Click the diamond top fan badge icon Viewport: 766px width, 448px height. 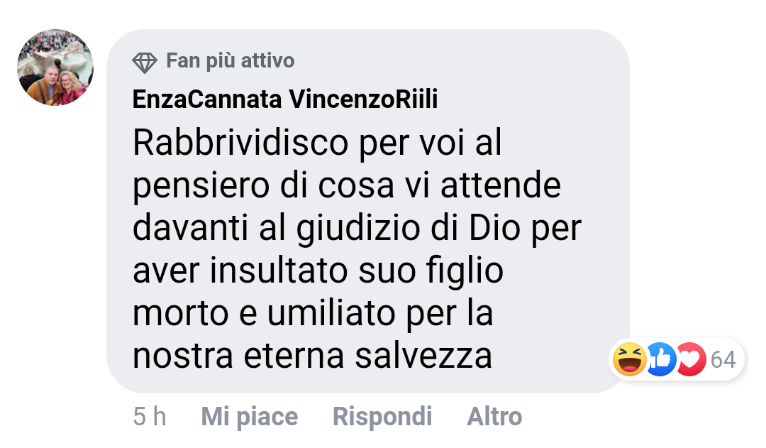pos(145,62)
